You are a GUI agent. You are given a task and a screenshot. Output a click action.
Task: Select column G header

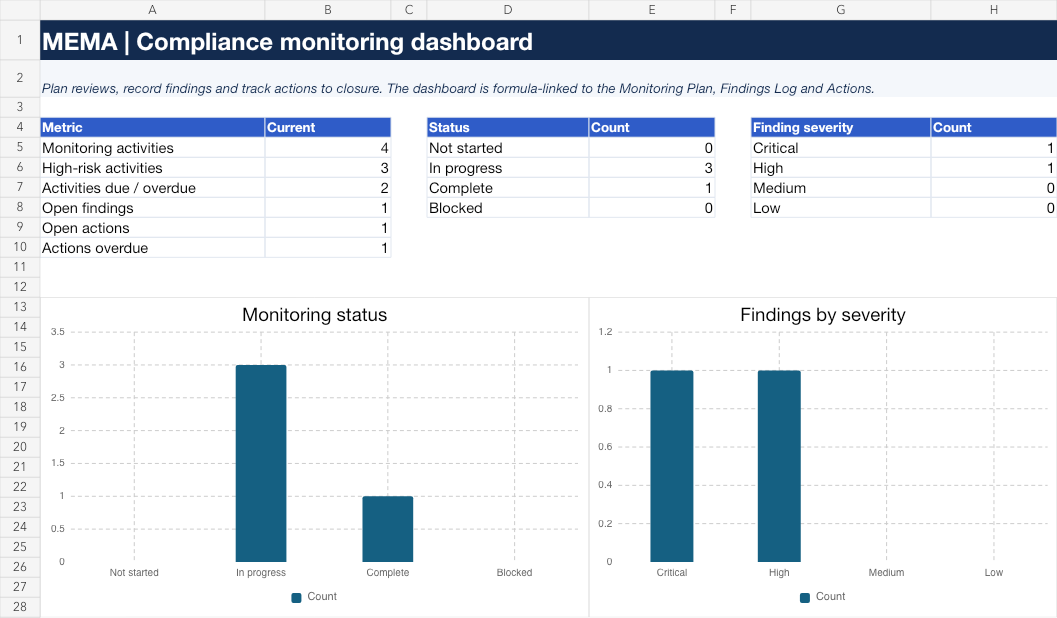point(841,9)
